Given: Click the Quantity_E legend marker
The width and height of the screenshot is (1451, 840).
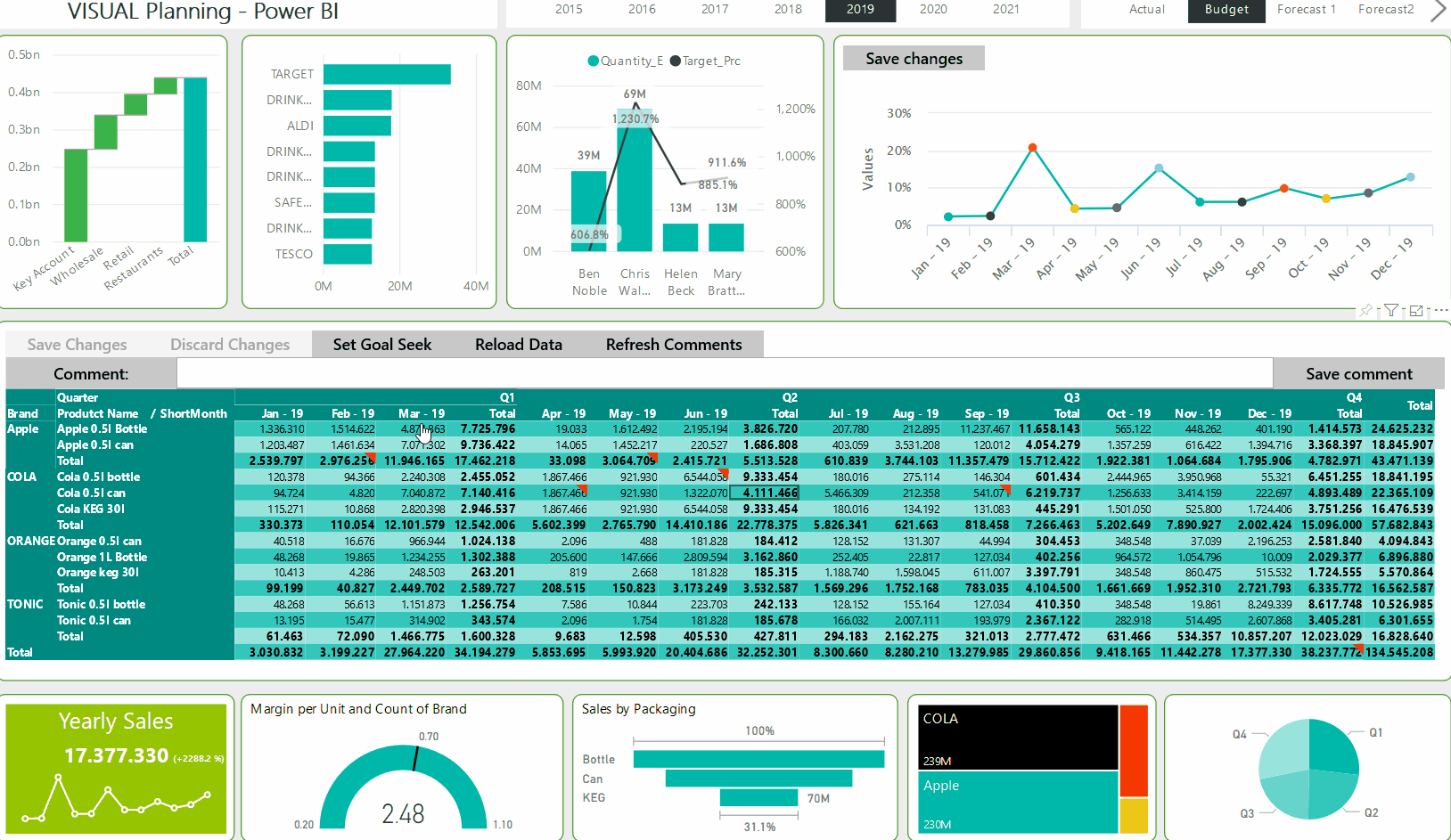Looking at the screenshot, I should (593, 61).
